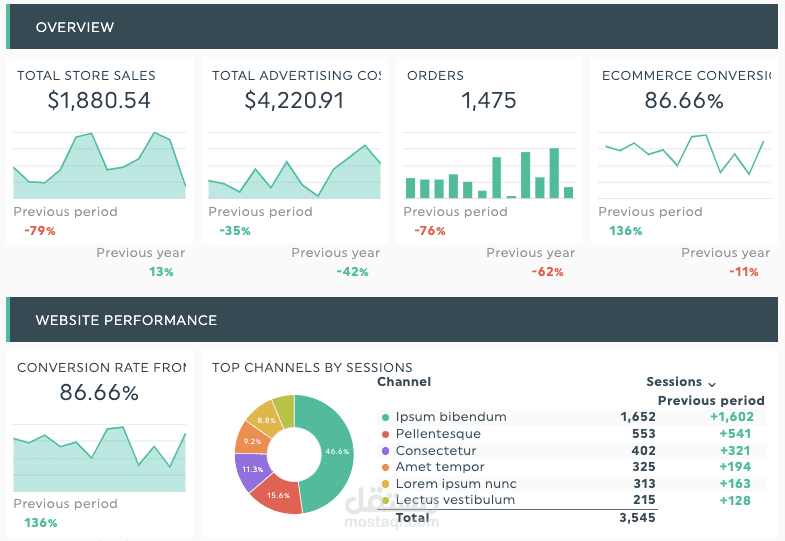Image resolution: width=785 pixels, height=541 pixels.
Task: Select the Ipsum bibendum channel row
Action: [x=571, y=417]
